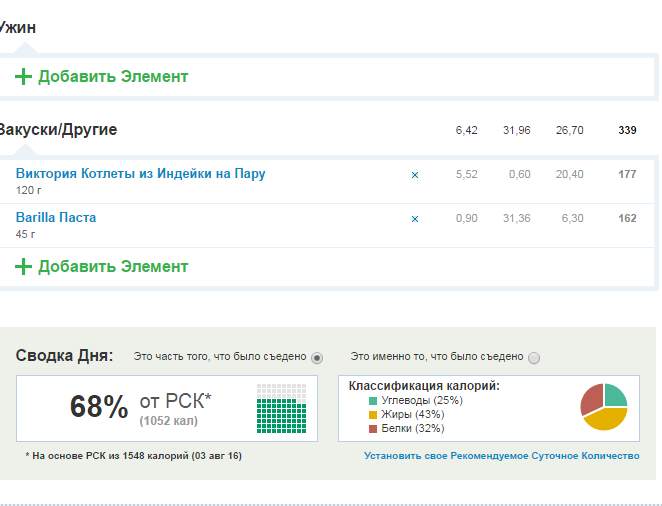Click the green Углеводы legend swatch

[x=373, y=401]
